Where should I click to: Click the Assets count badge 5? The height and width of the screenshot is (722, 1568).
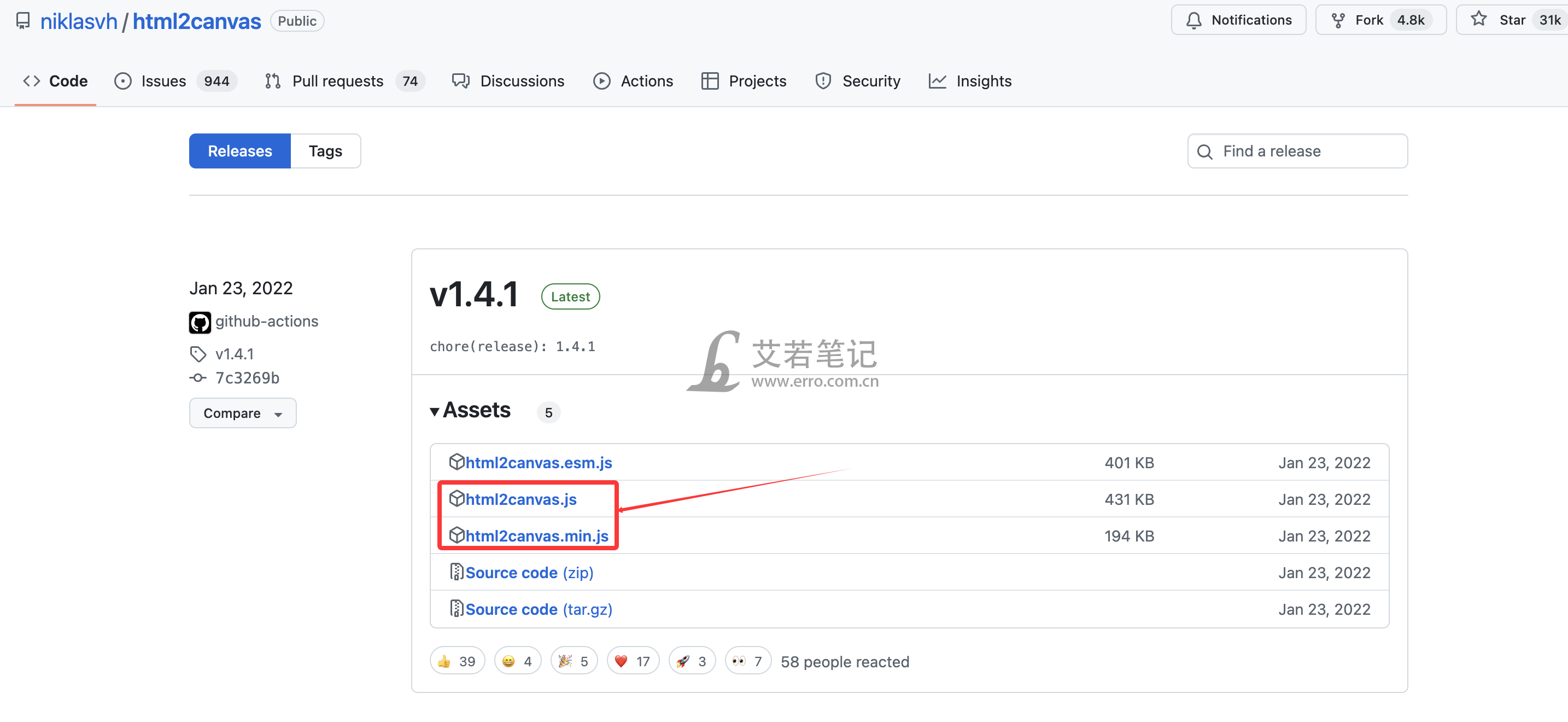[x=548, y=413]
